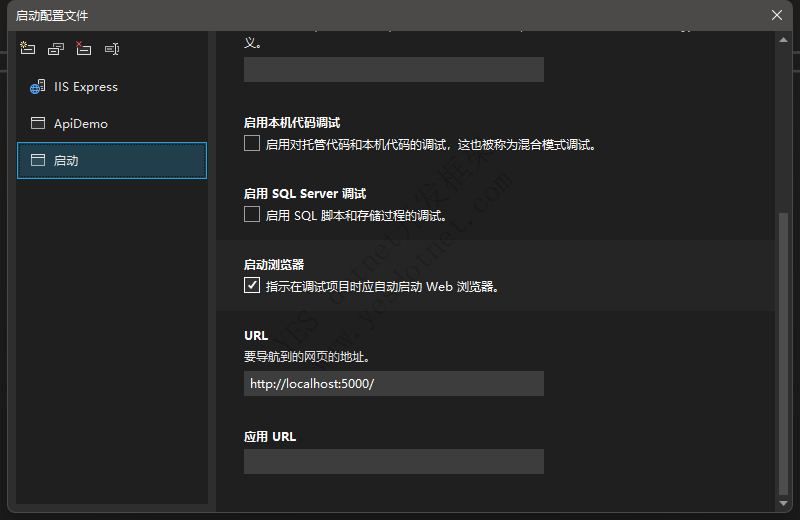Uncheck the 启动浏览器 checkbox
This screenshot has height=520, width=800.
coord(252,286)
